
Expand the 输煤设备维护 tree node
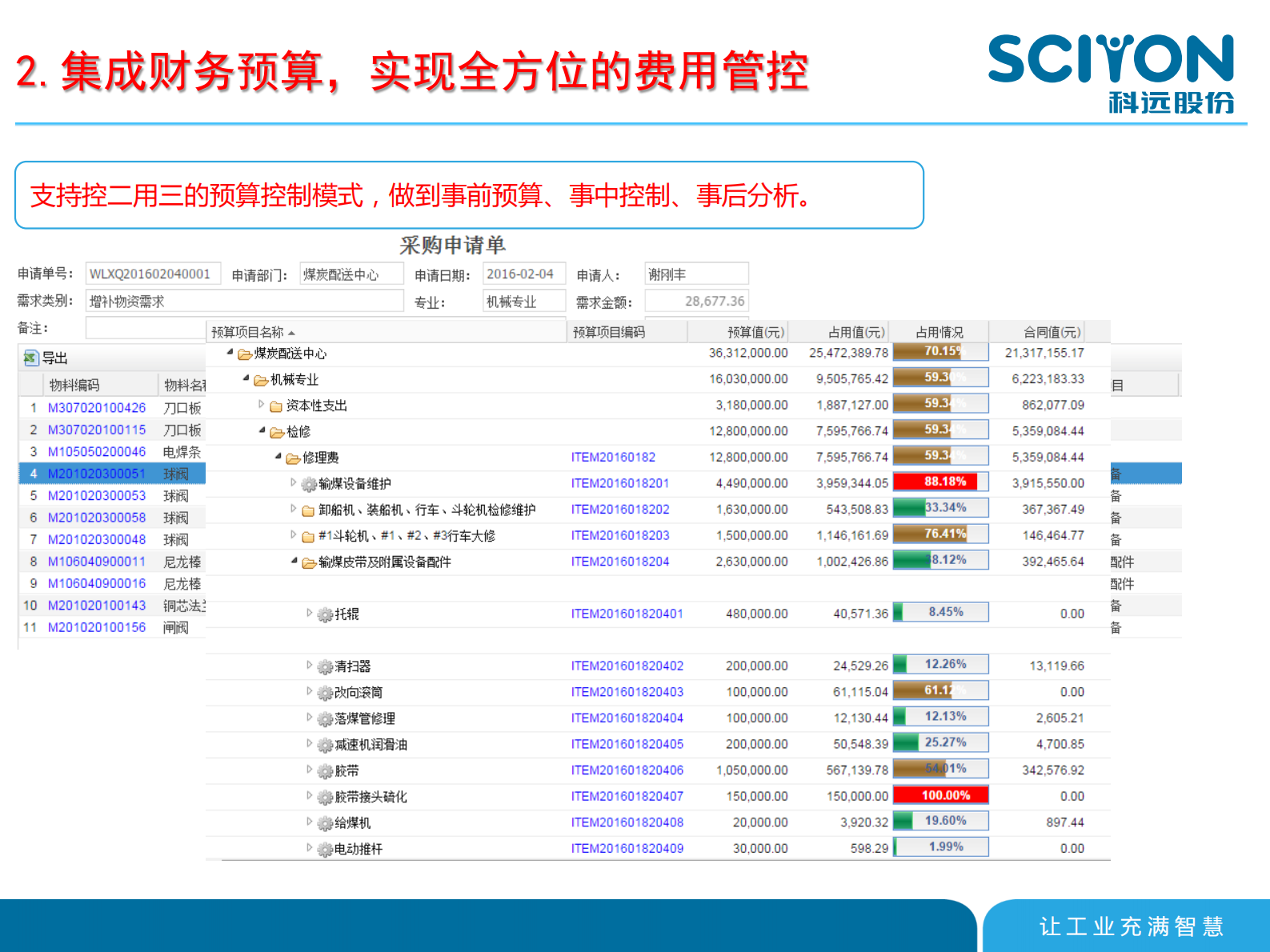(x=293, y=482)
